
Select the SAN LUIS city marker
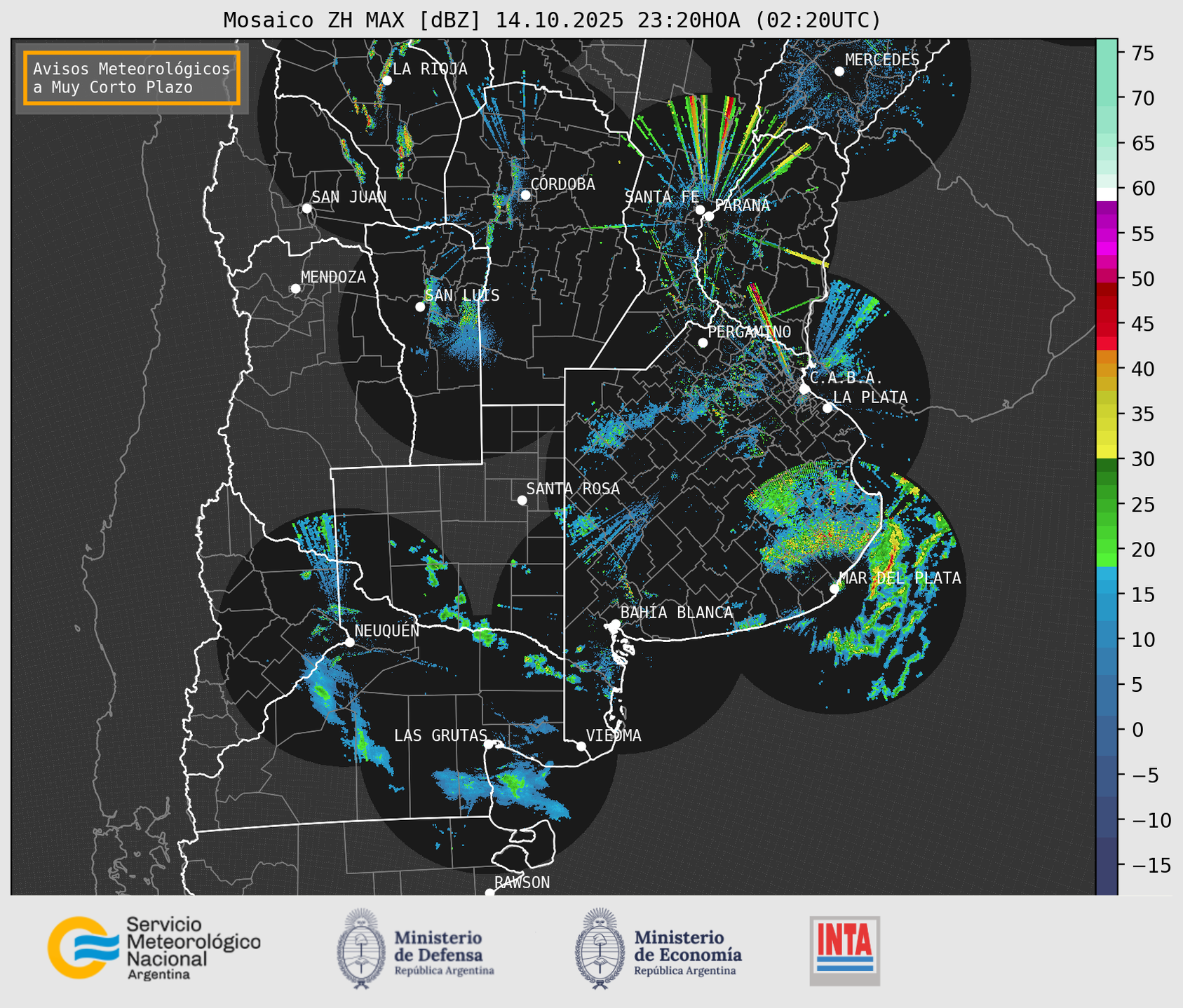(420, 307)
